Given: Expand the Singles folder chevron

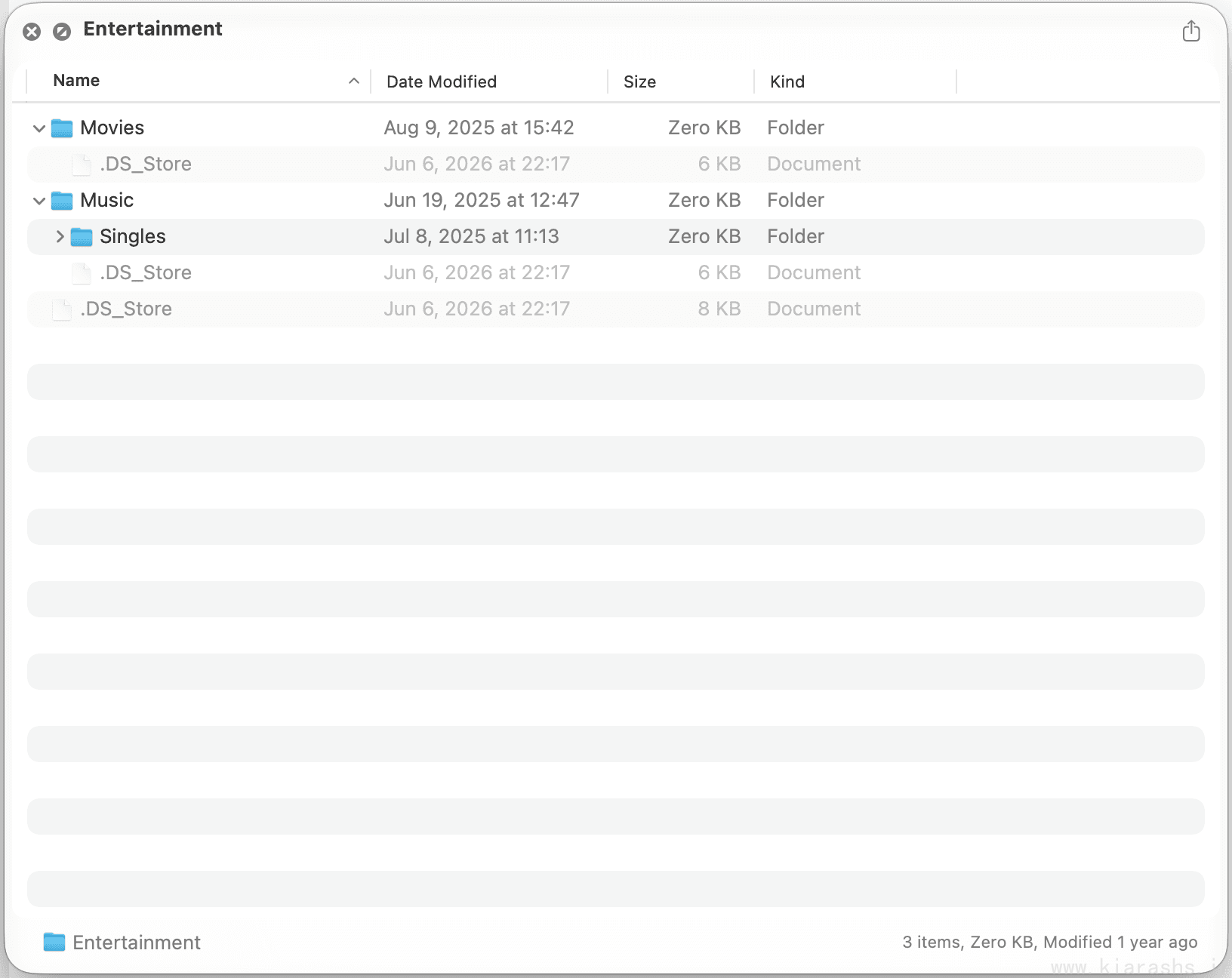Looking at the screenshot, I should coord(60,237).
